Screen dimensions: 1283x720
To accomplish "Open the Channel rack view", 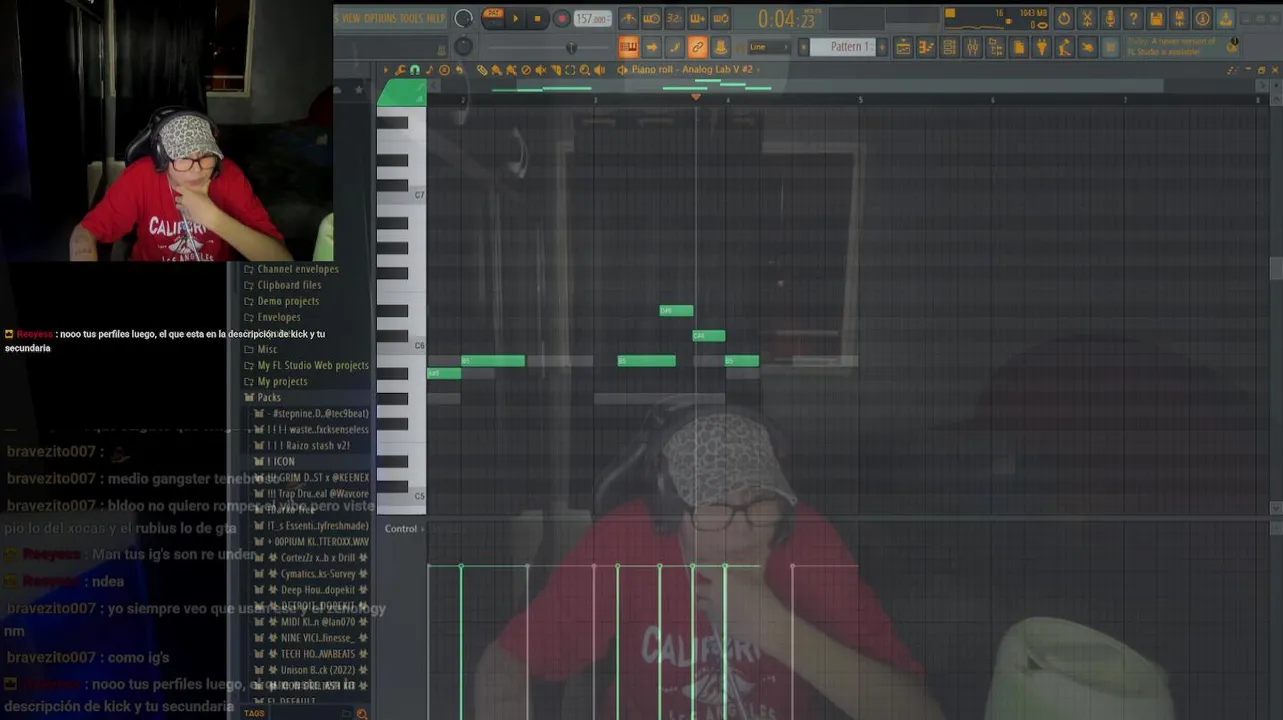I will coord(949,47).
